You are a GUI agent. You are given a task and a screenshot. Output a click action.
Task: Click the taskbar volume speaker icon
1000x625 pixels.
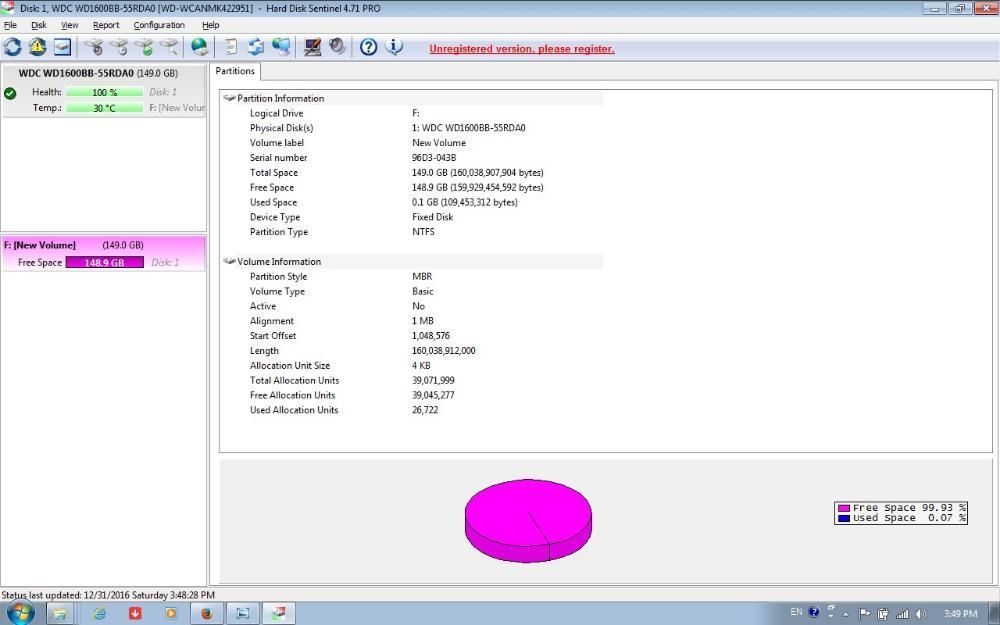tap(920, 614)
